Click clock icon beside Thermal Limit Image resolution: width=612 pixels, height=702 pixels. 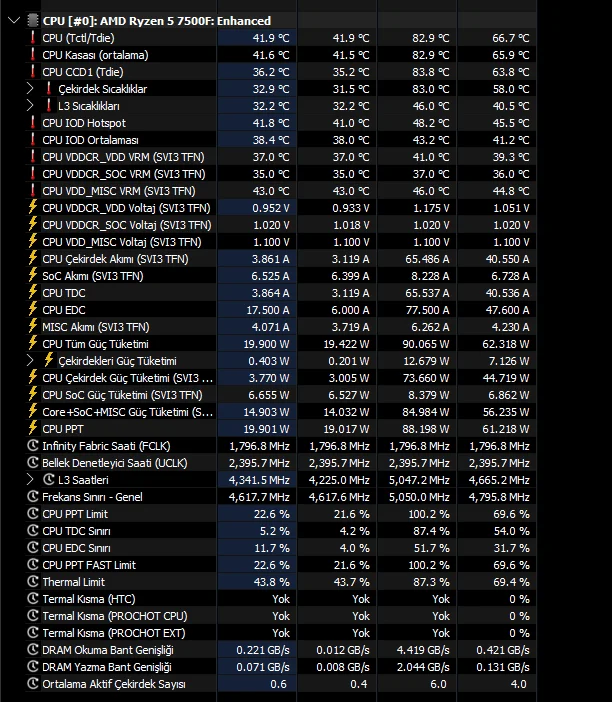[x=33, y=582]
